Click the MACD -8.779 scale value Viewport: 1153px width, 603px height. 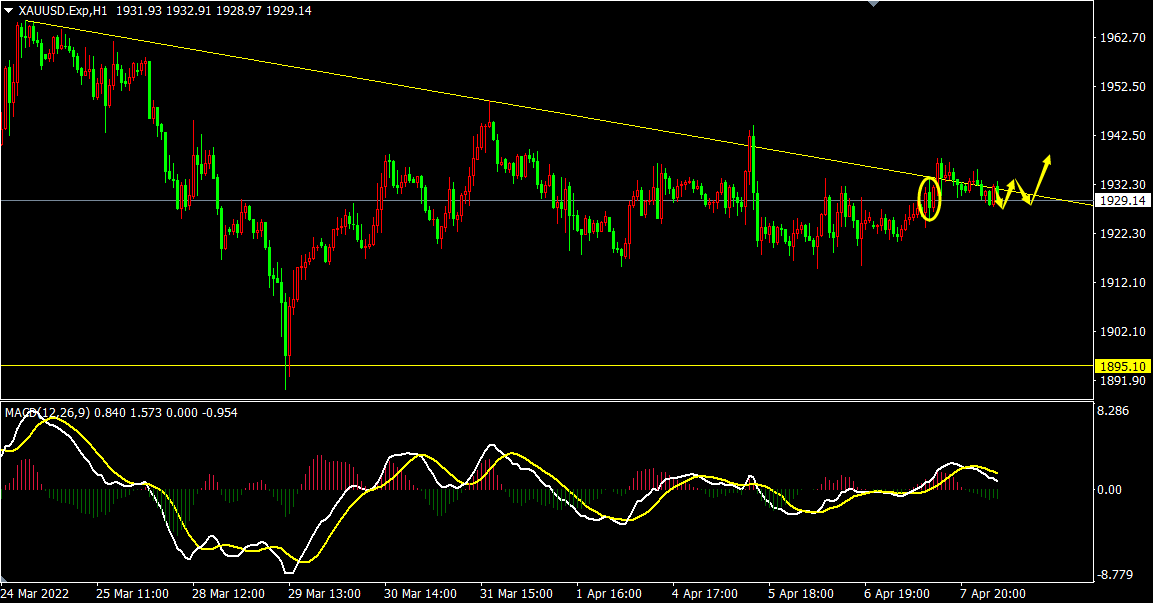coord(1114,575)
